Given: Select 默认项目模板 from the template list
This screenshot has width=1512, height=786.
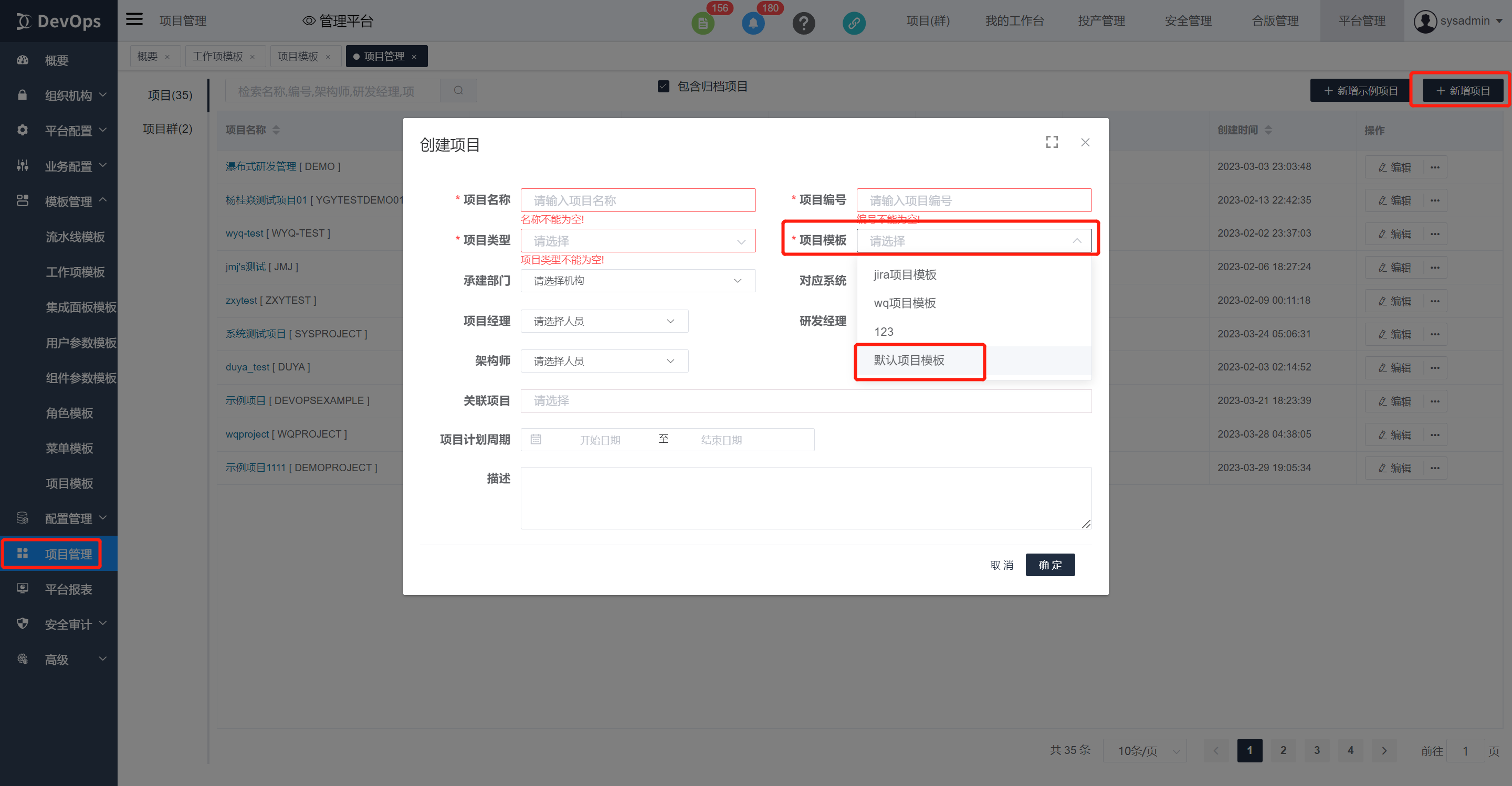Looking at the screenshot, I should click(x=909, y=360).
